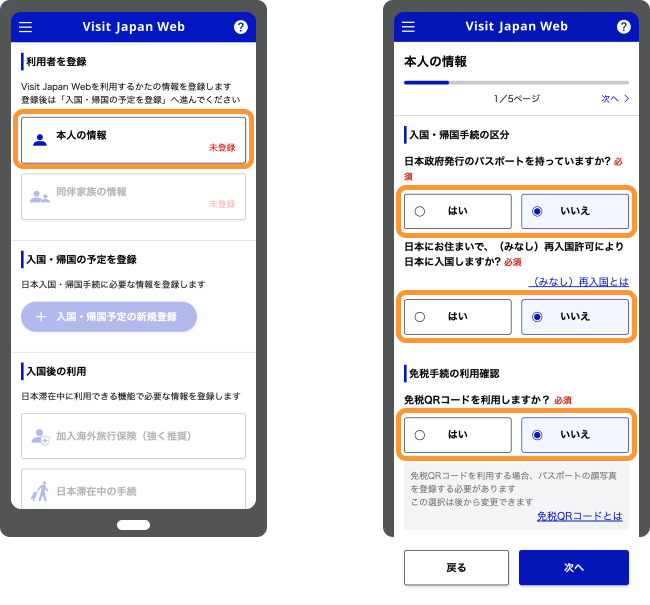The width and height of the screenshot is (650, 605).
Task: Open hamburger menu on left phone screen
Action: [x=25, y=27]
